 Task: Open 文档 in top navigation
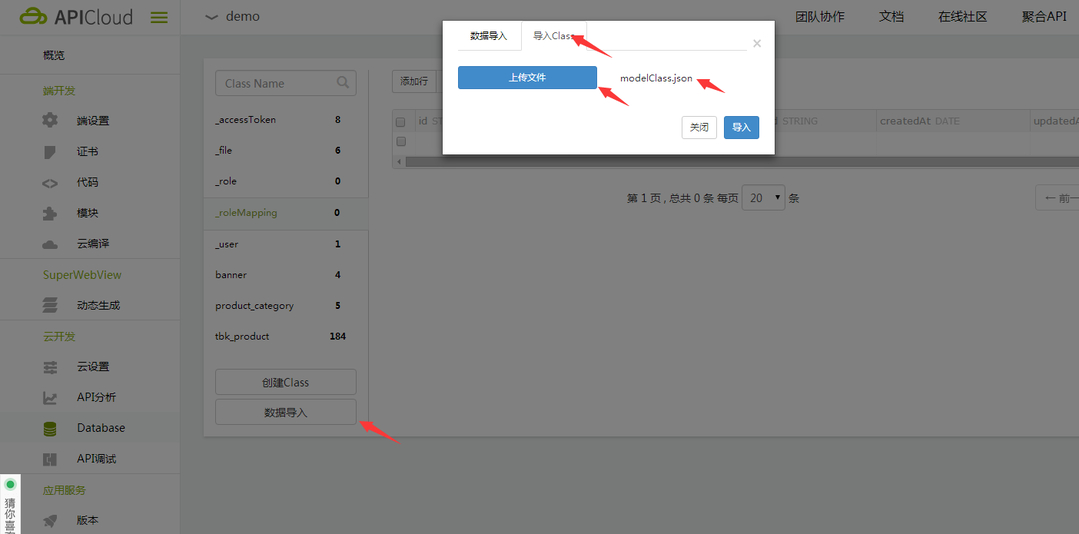(891, 17)
